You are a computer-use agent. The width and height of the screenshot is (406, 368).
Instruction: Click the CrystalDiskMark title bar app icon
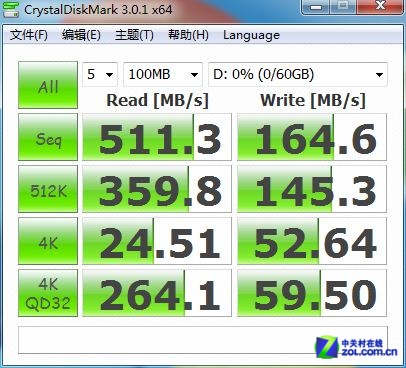(x=11, y=9)
